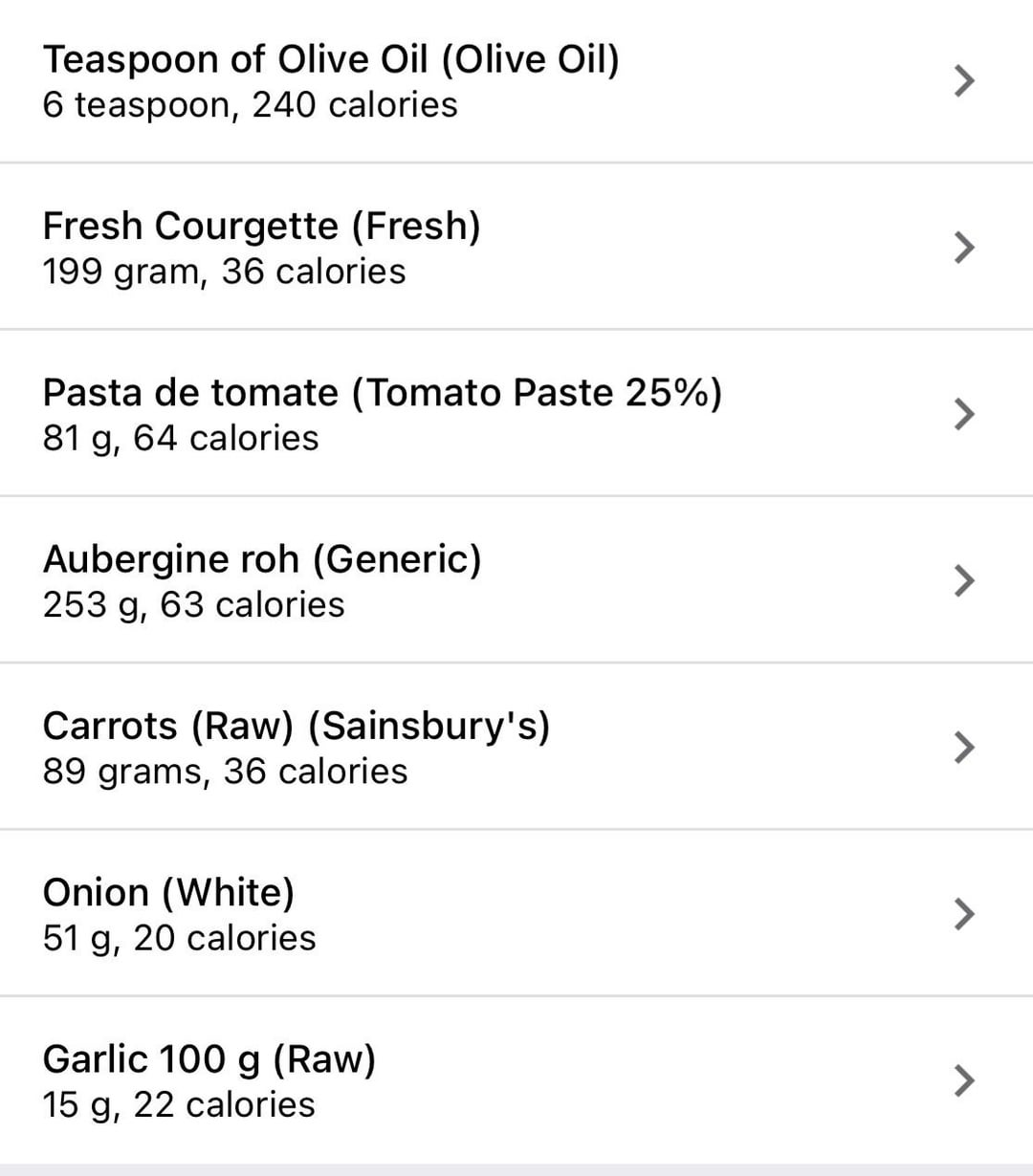Screen dimensions: 1033x1176
Task: Click 81 g, 64 calories serving text
Action: pos(181,438)
